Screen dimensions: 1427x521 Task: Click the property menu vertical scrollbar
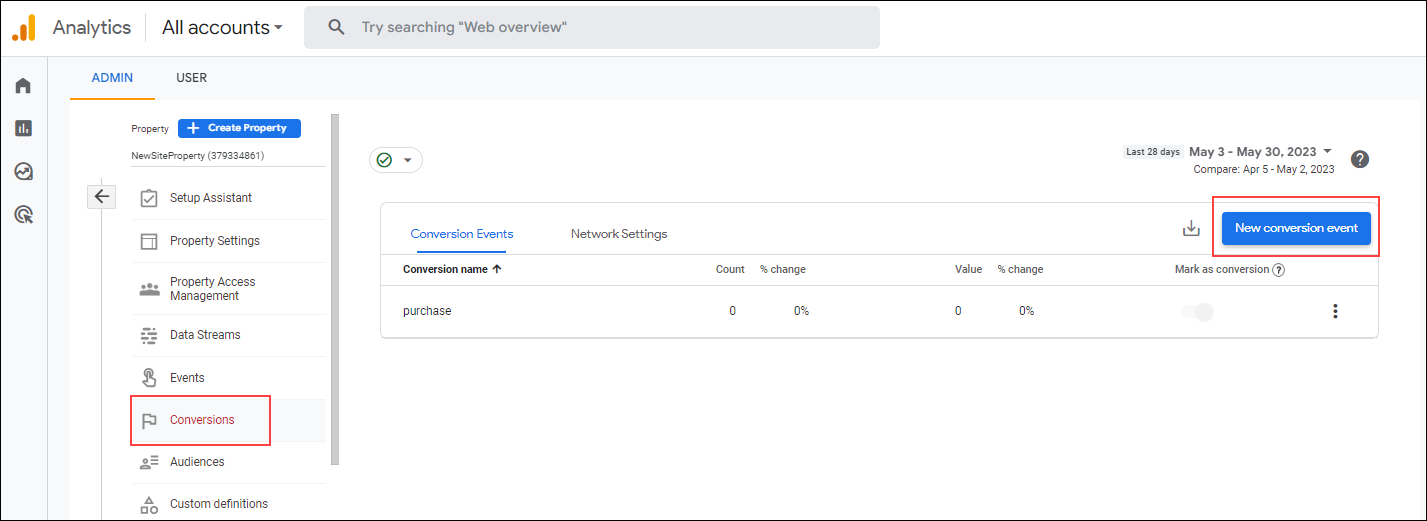[335, 290]
